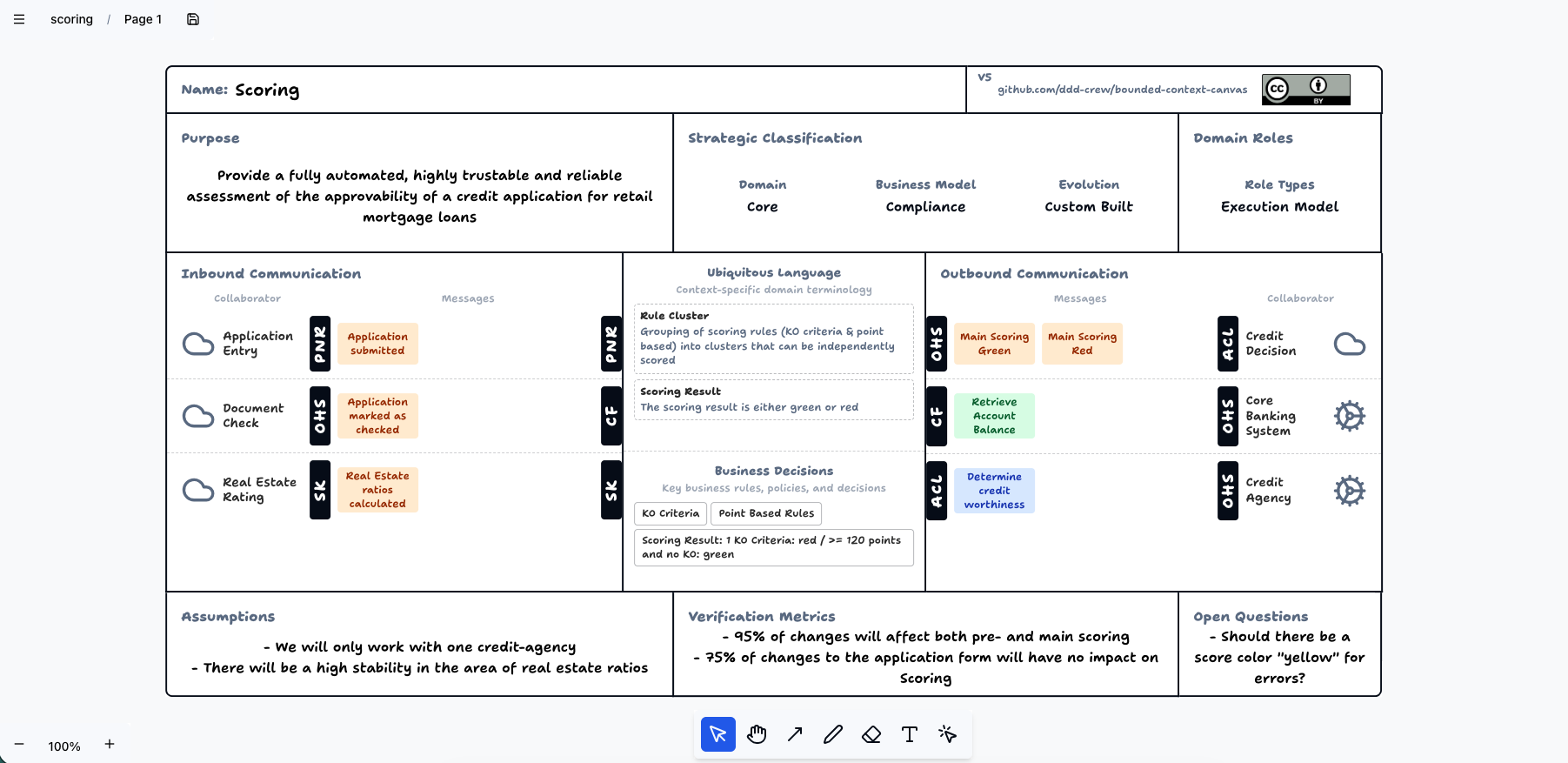Screen dimensions: 1568x763
Task: Select Retrieve Account Balance green note
Action: click(994, 416)
